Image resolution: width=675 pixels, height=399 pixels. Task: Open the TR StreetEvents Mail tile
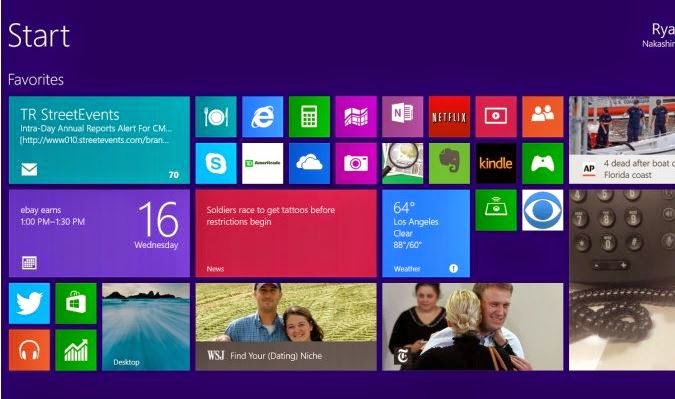99,140
